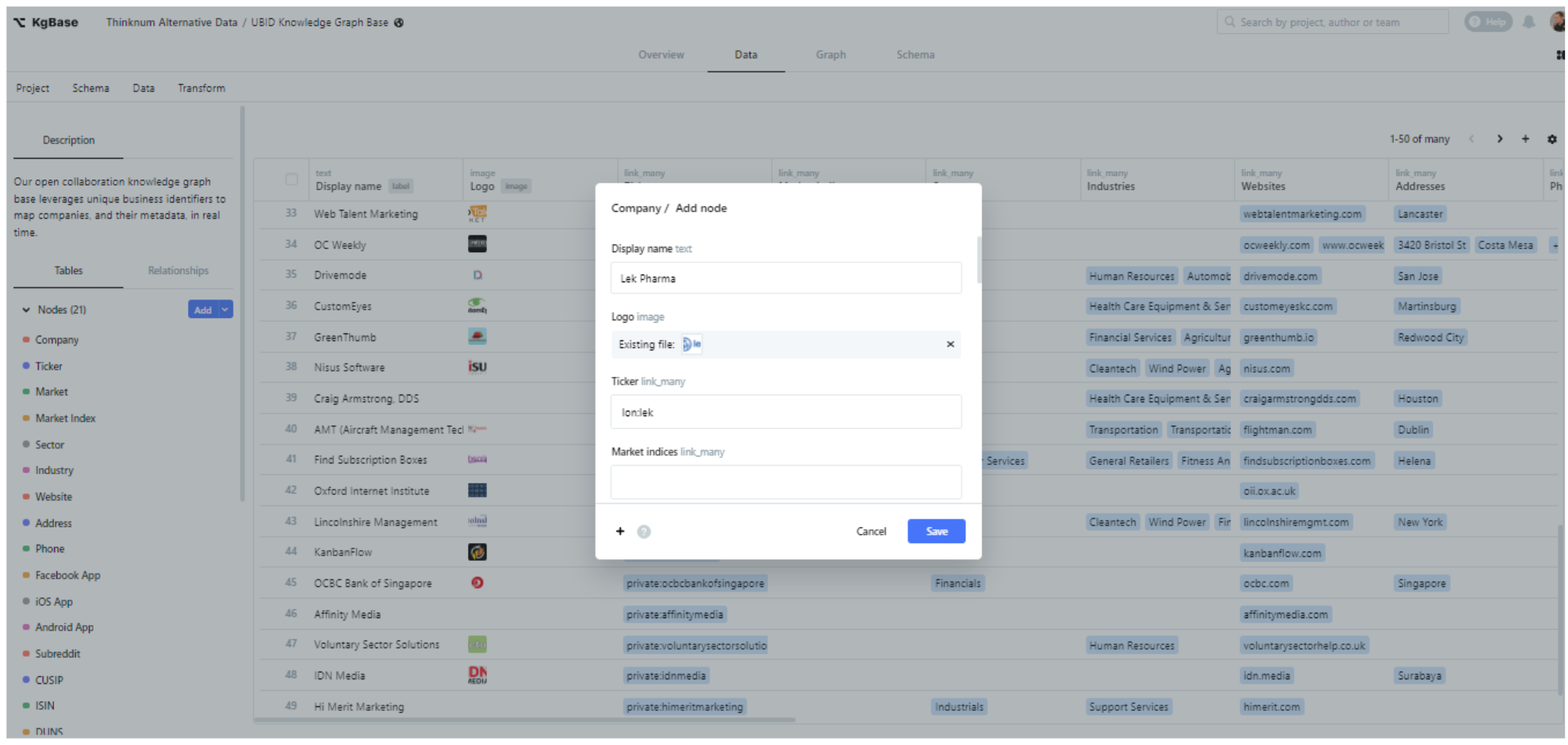Click the Financials sector tag
Viewport: 1568px width, 745px height.
(x=957, y=583)
